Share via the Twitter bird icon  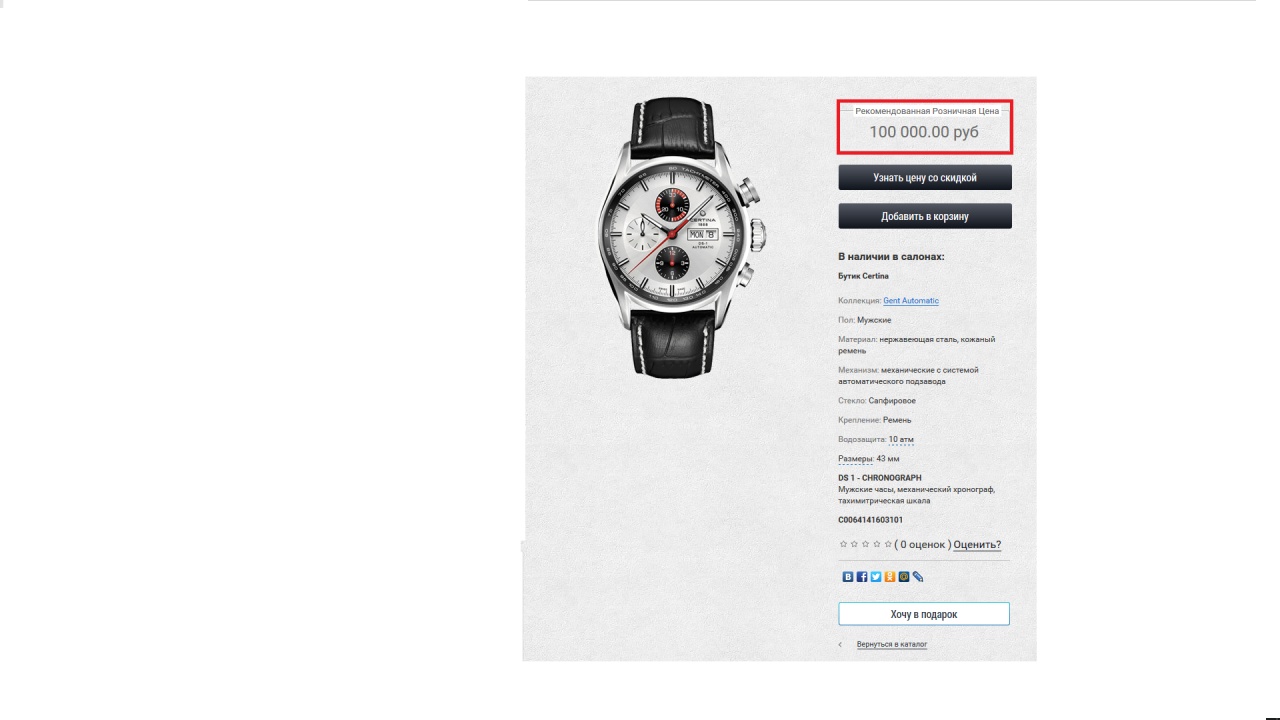[x=876, y=577]
